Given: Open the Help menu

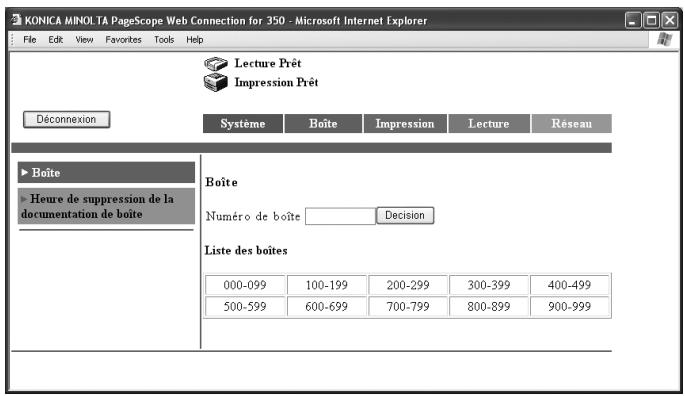Looking at the screenshot, I should pos(195,40).
